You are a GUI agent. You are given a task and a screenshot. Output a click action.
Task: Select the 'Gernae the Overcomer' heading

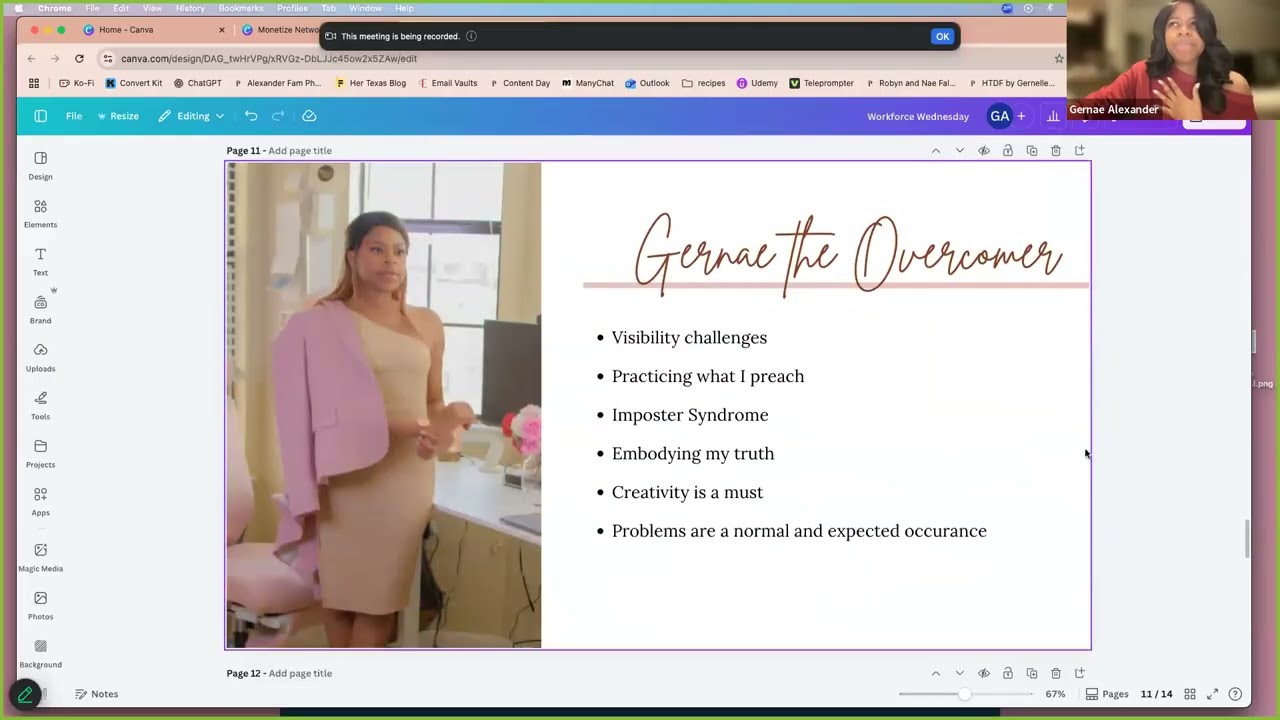[x=848, y=255]
